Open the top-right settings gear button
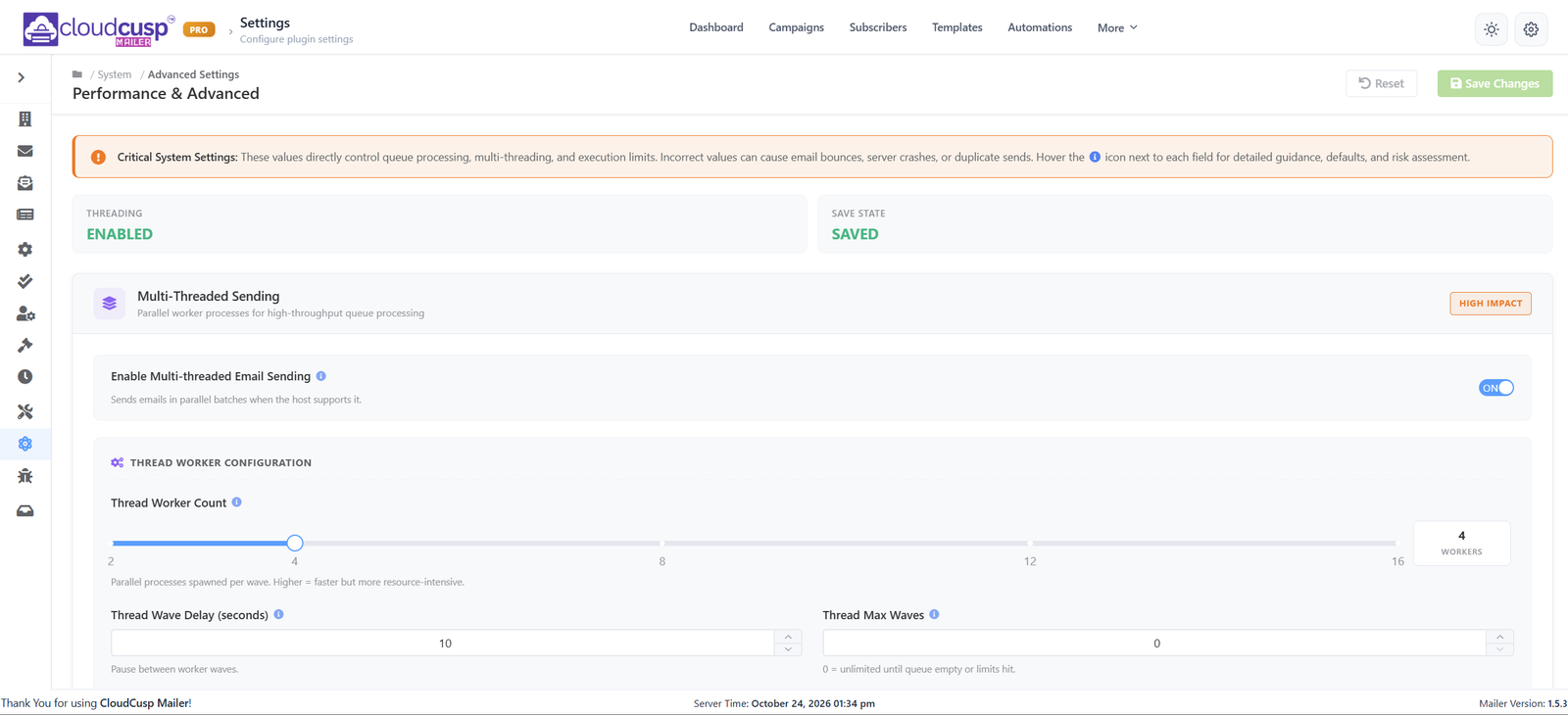This screenshot has width=1568, height=715. coord(1531,29)
